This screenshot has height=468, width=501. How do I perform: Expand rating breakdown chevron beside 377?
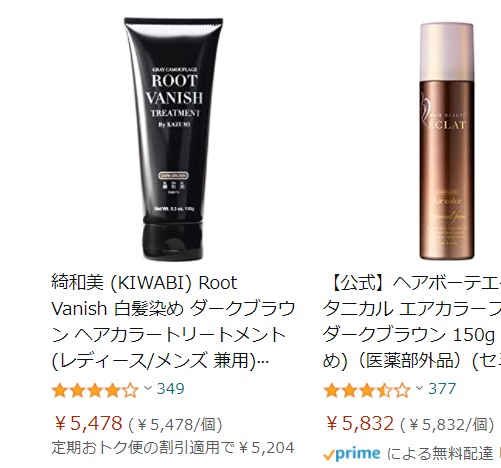click(x=419, y=388)
